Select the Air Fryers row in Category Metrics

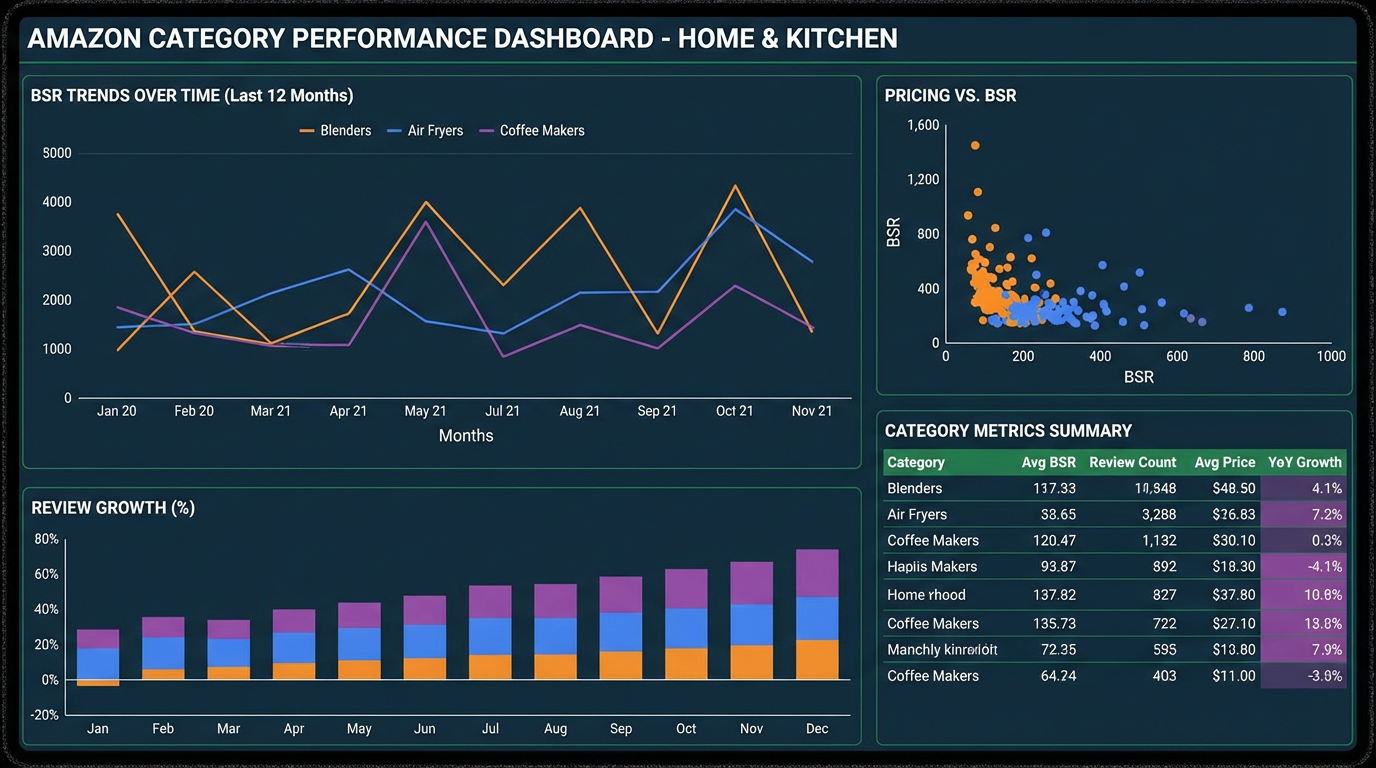click(x=917, y=514)
